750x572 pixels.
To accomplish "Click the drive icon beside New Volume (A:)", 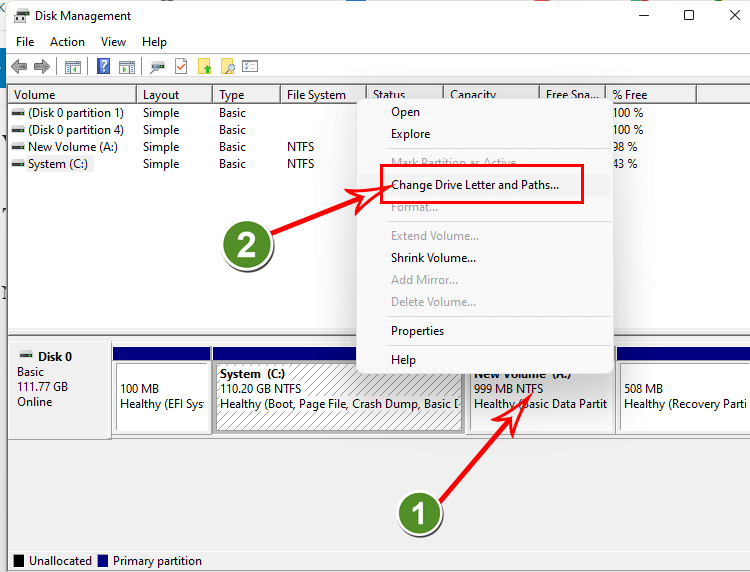I will coord(18,147).
